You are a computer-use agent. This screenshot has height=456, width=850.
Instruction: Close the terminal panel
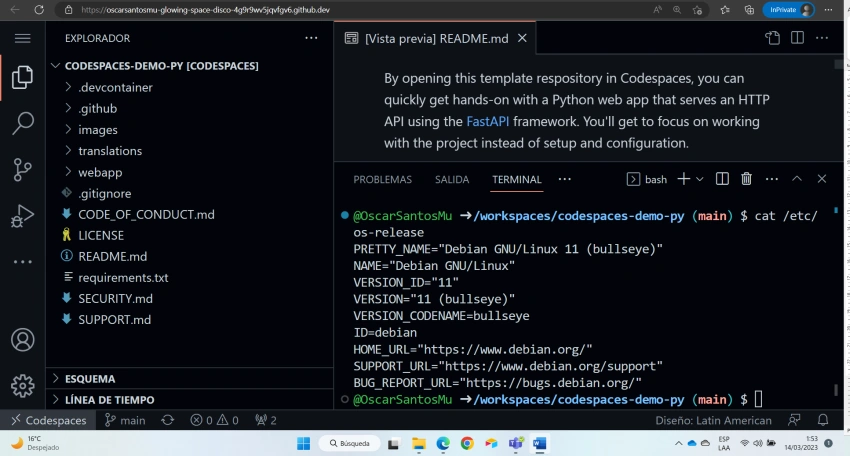[822, 178]
